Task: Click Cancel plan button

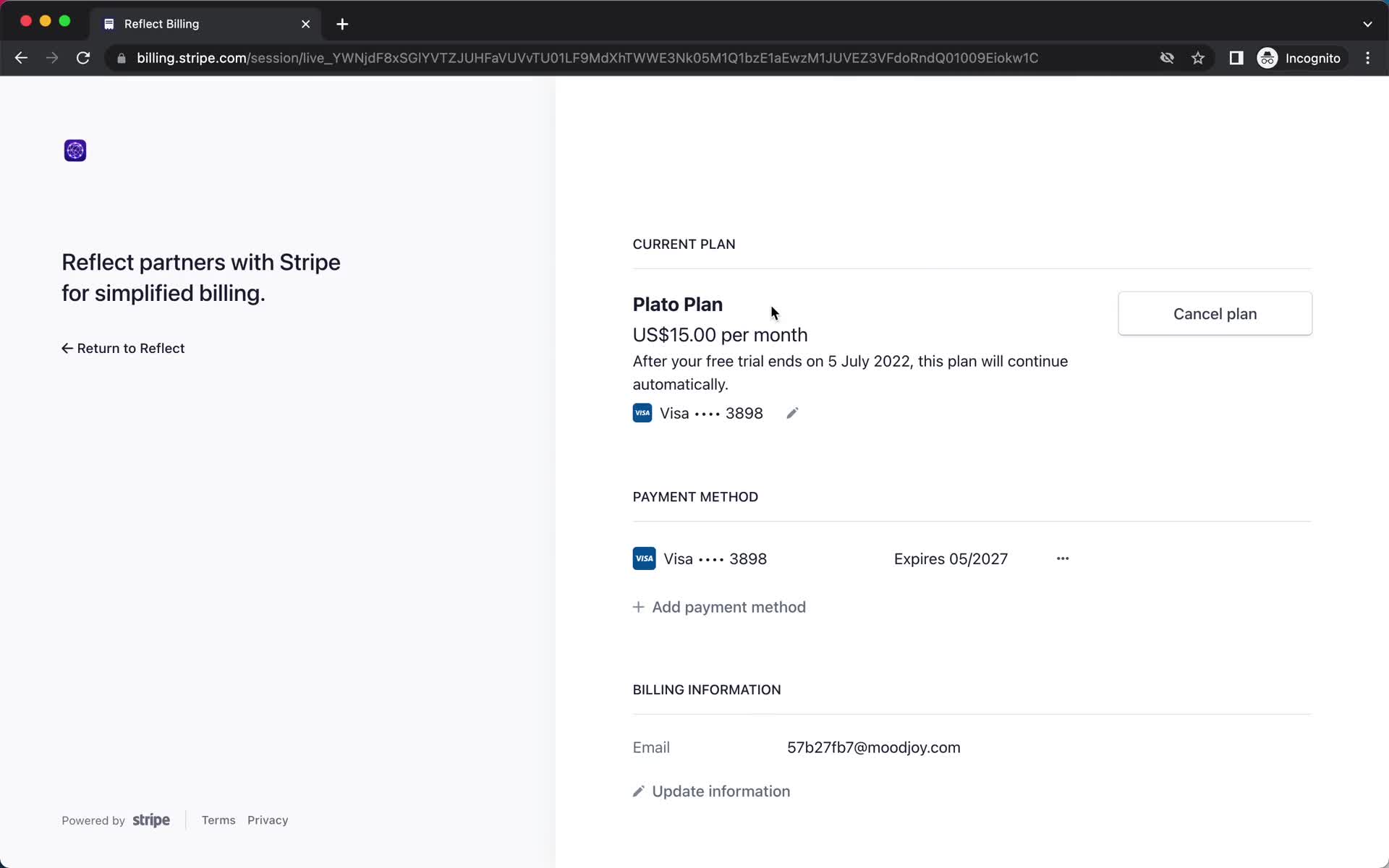Action: (x=1215, y=313)
